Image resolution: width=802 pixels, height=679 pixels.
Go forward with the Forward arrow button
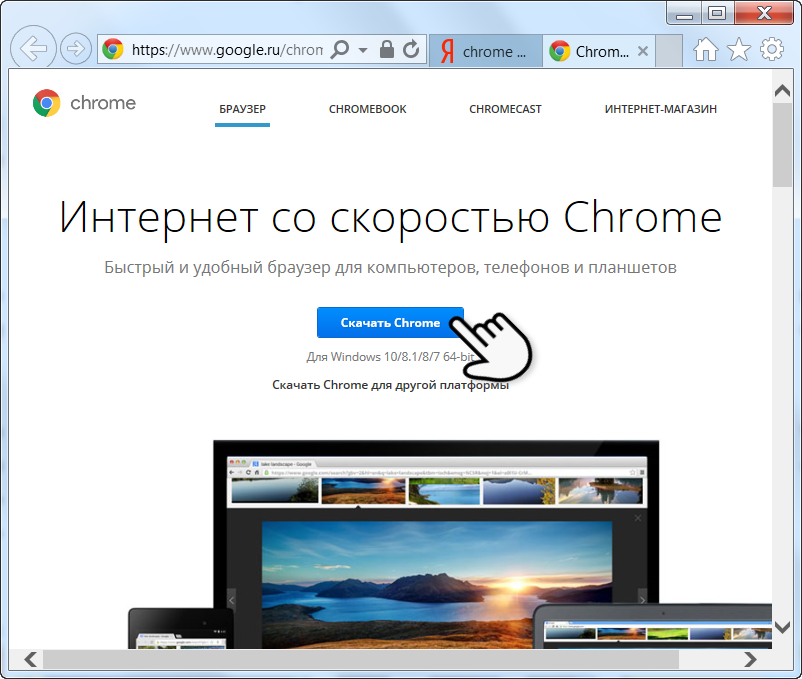(x=76, y=49)
